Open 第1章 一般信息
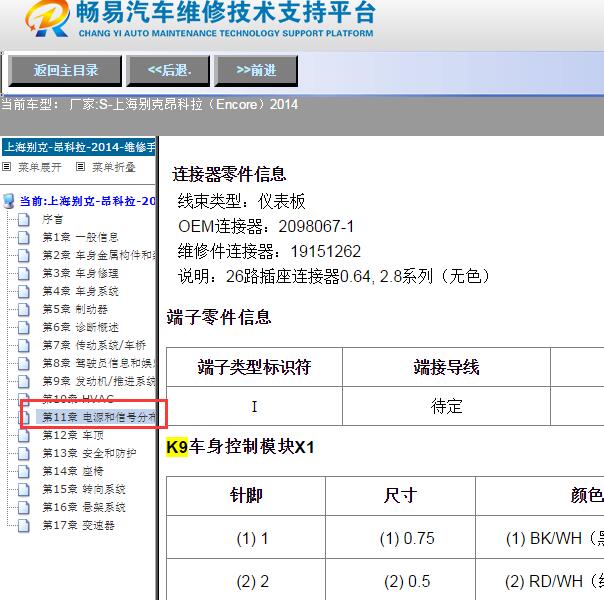Screen dimensions: 604x600 pyautogui.click(x=80, y=237)
